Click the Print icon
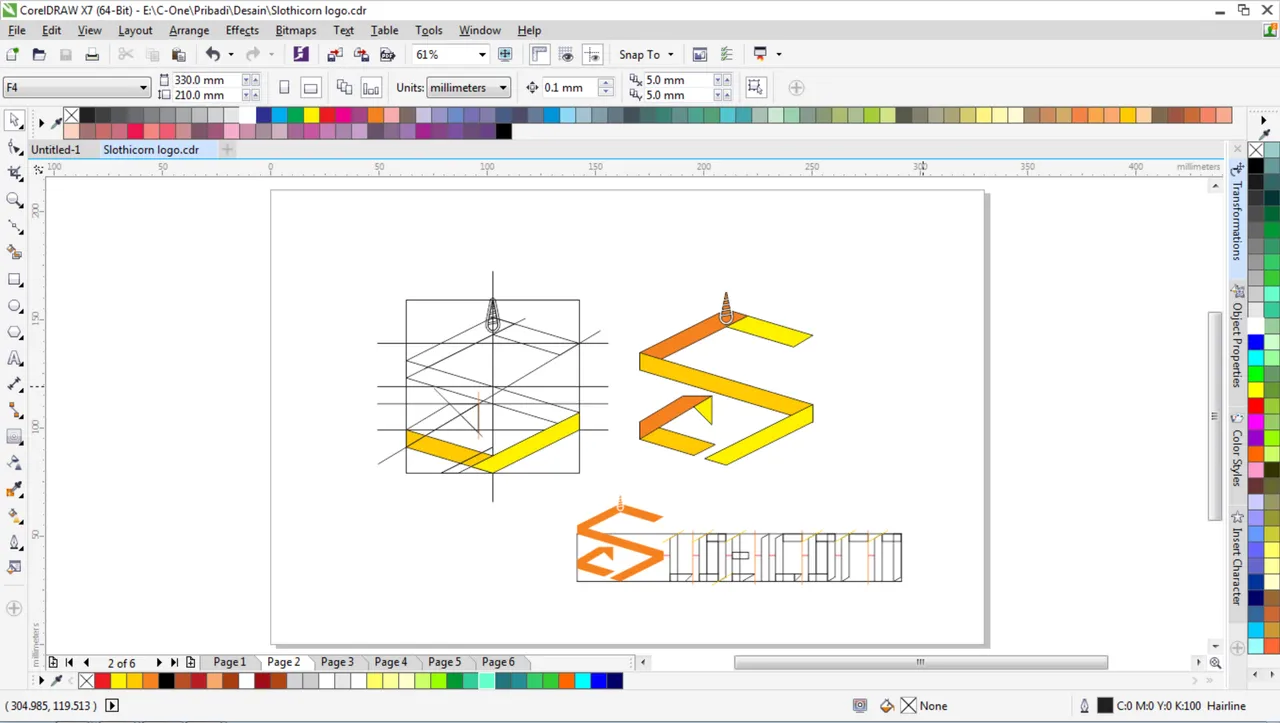The height and width of the screenshot is (723, 1280). 92,54
